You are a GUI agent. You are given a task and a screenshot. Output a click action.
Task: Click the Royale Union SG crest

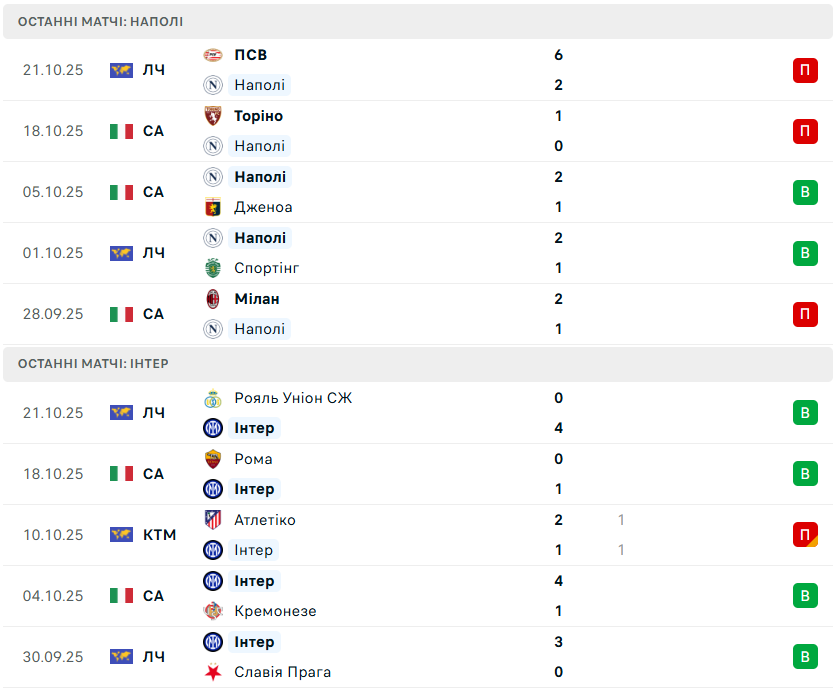[212, 398]
